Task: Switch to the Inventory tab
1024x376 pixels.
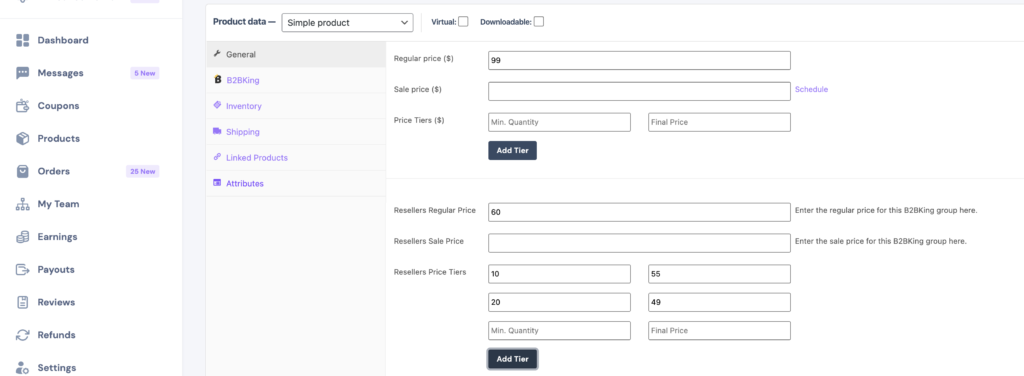Action: pyautogui.click(x=296, y=106)
